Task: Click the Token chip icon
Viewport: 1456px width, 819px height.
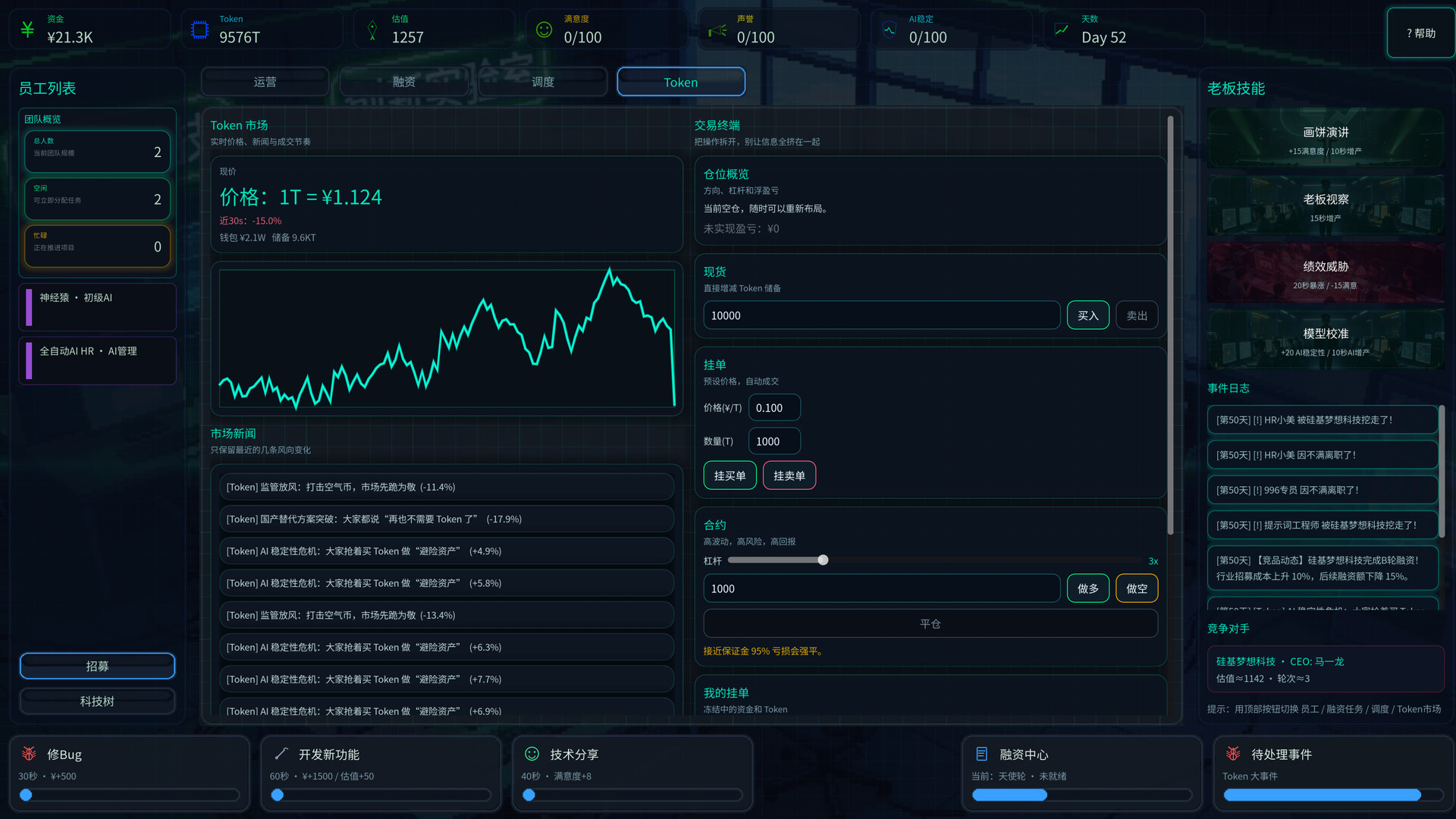Action: click(x=199, y=30)
